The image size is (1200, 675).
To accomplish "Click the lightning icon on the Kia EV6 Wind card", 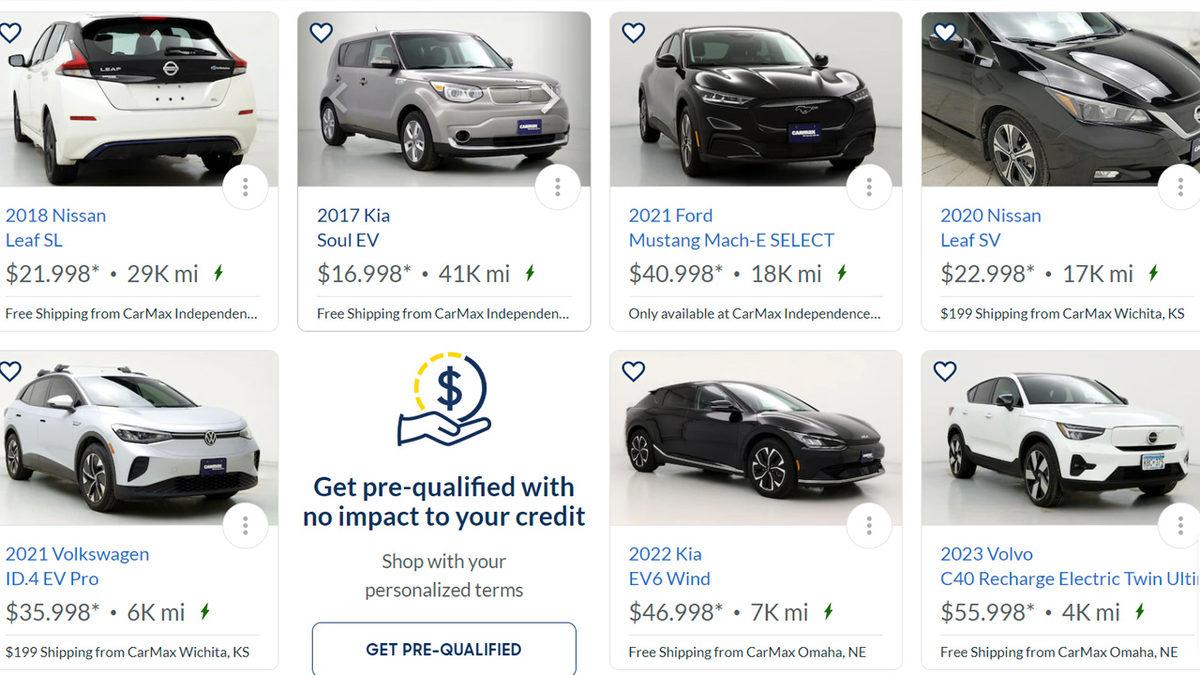I will tap(826, 611).
